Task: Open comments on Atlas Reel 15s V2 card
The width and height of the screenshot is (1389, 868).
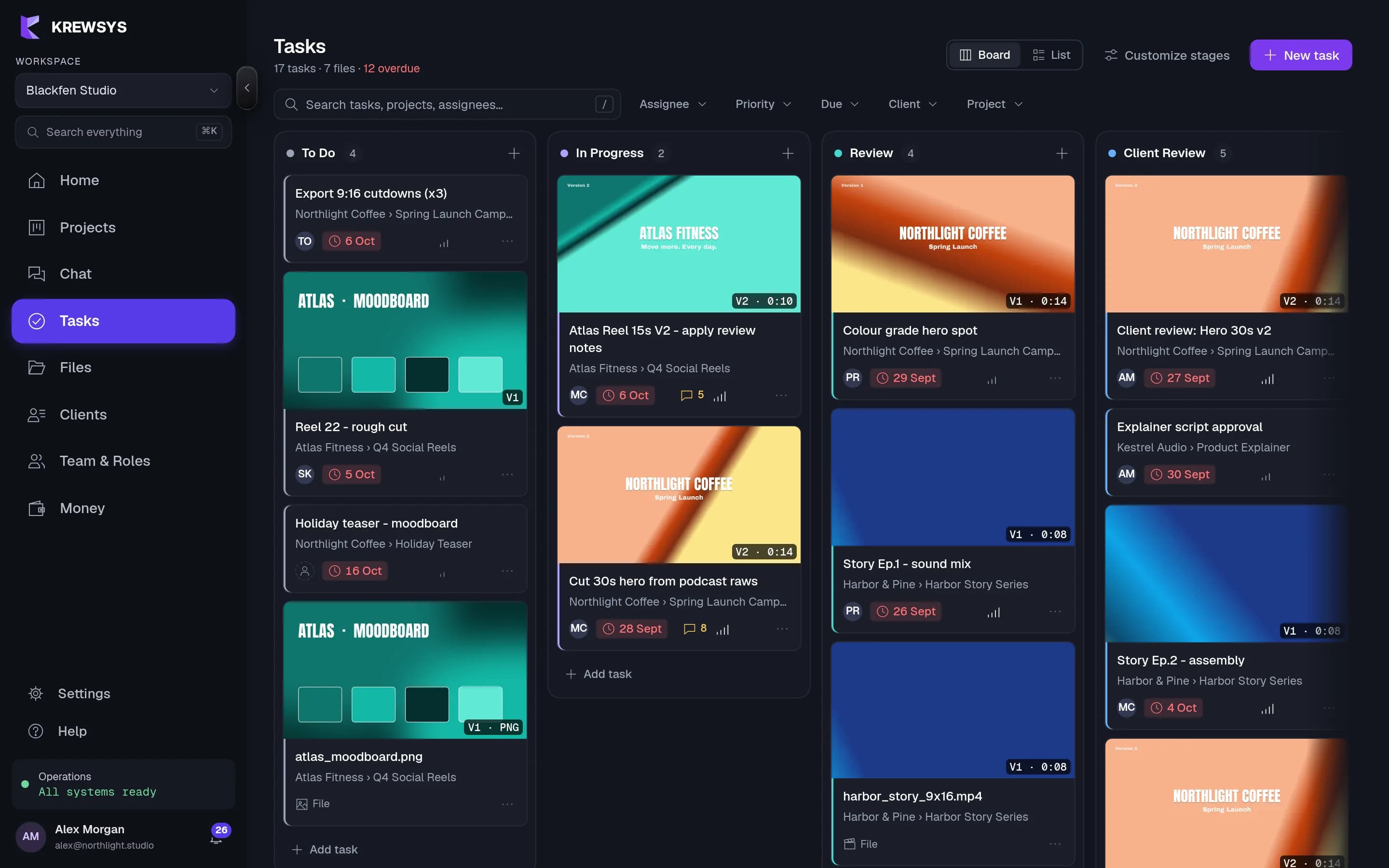Action: point(692,395)
